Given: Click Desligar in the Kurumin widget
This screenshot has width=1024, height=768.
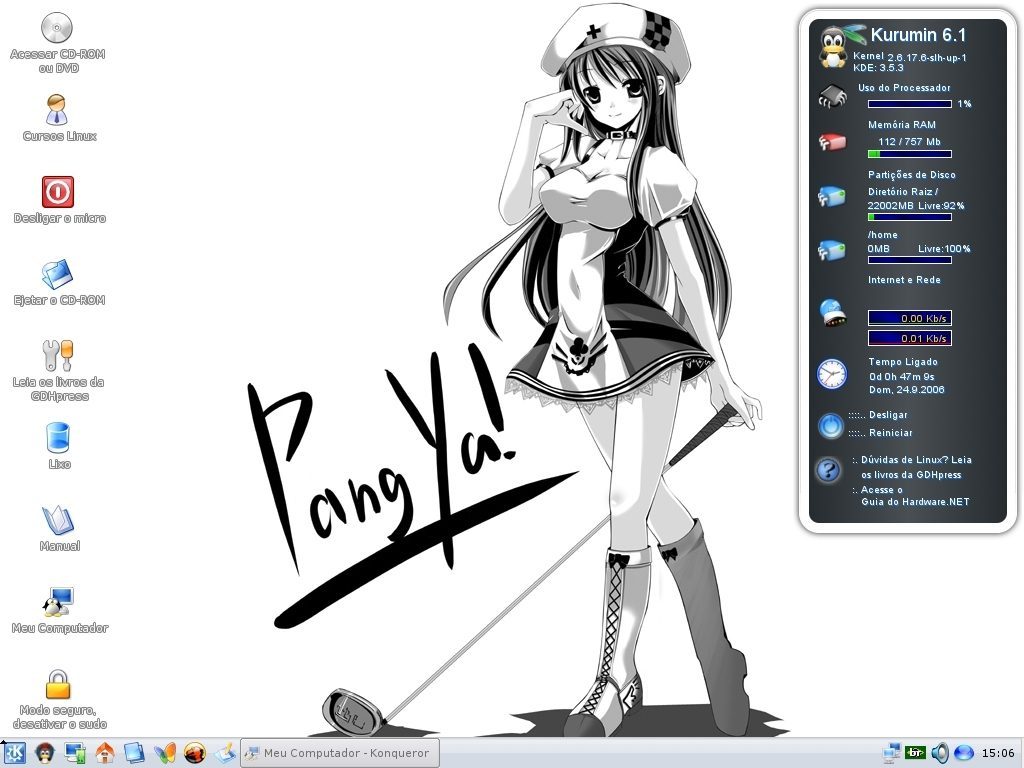Looking at the screenshot, I should tap(888, 415).
